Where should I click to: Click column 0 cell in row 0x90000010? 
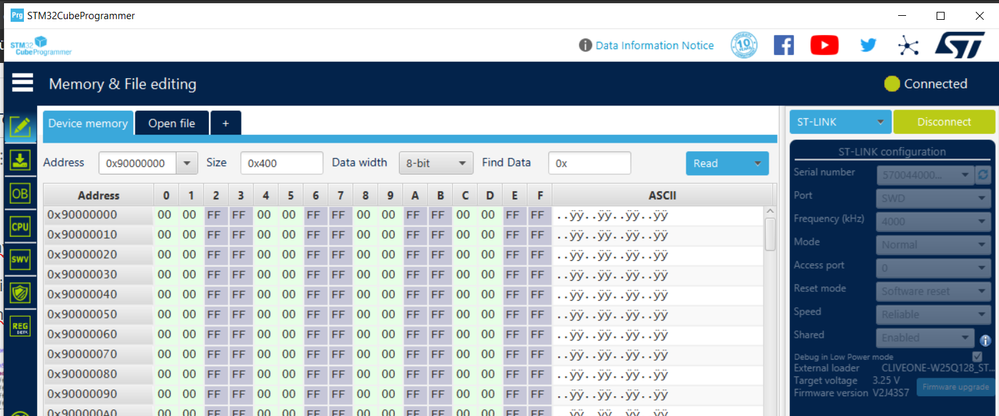165,235
